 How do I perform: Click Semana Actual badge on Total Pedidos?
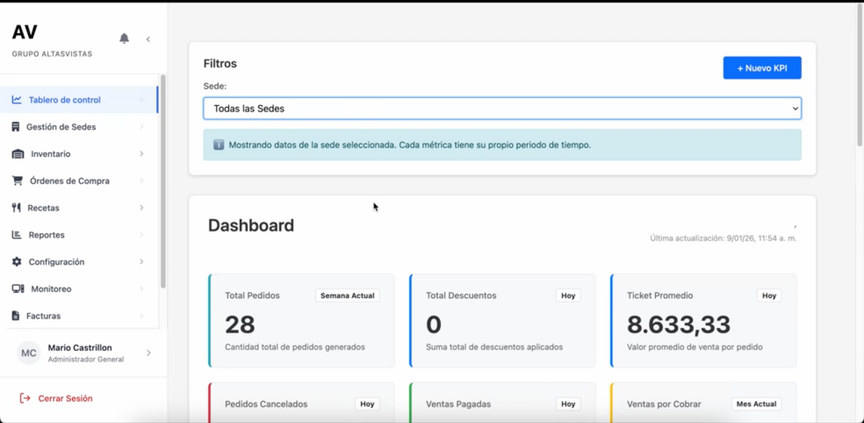pyautogui.click(x=347, y=296)
